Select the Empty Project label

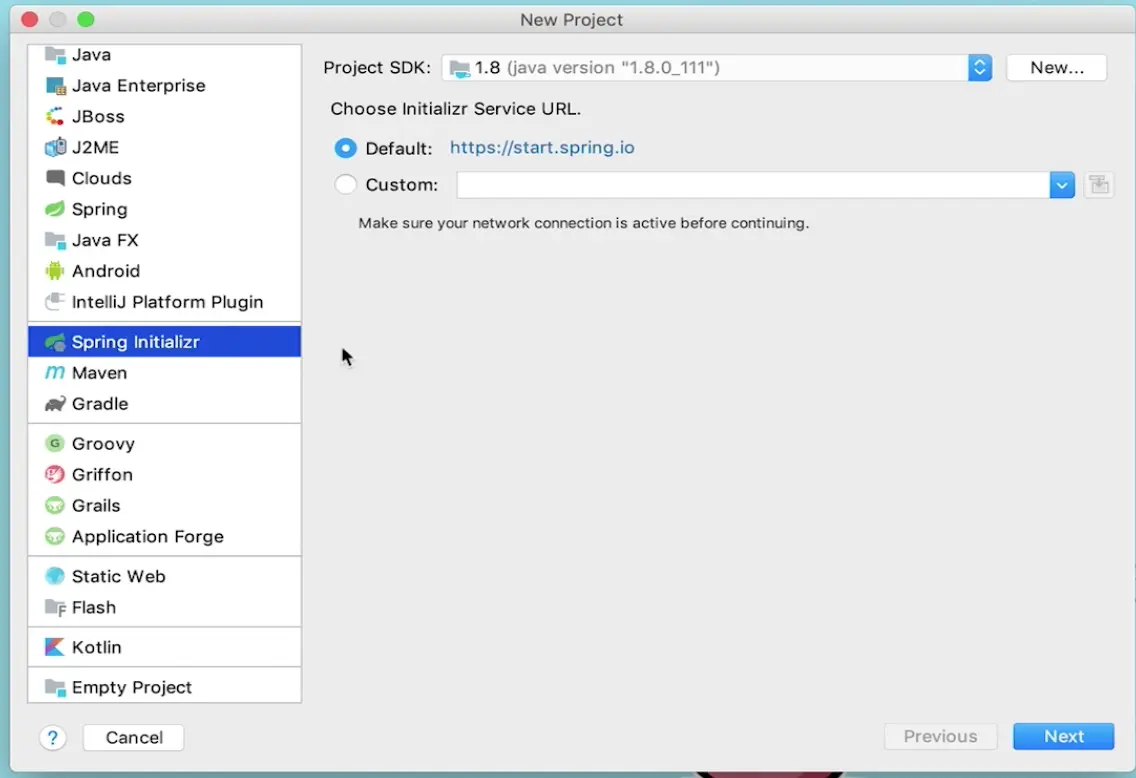[x=132, y=687]
